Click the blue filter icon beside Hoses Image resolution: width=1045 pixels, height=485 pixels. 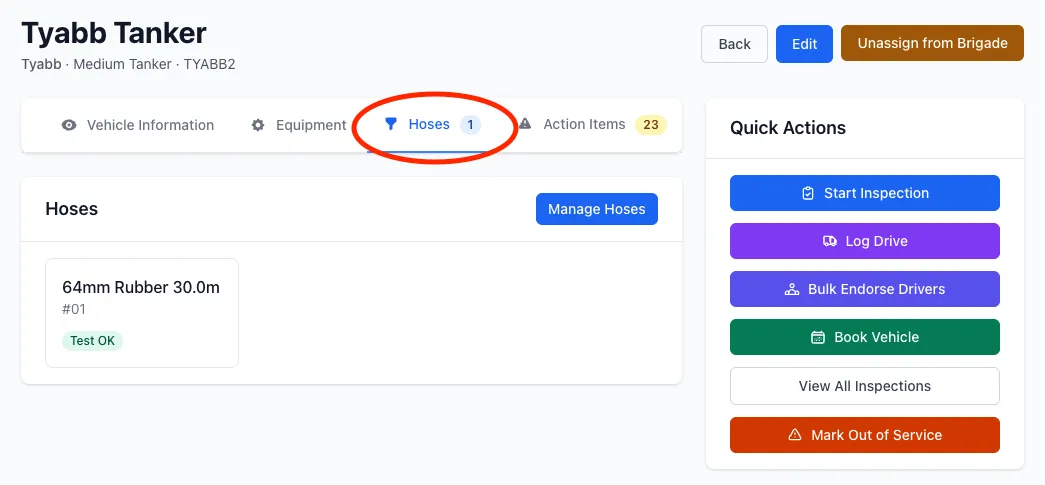391,124
